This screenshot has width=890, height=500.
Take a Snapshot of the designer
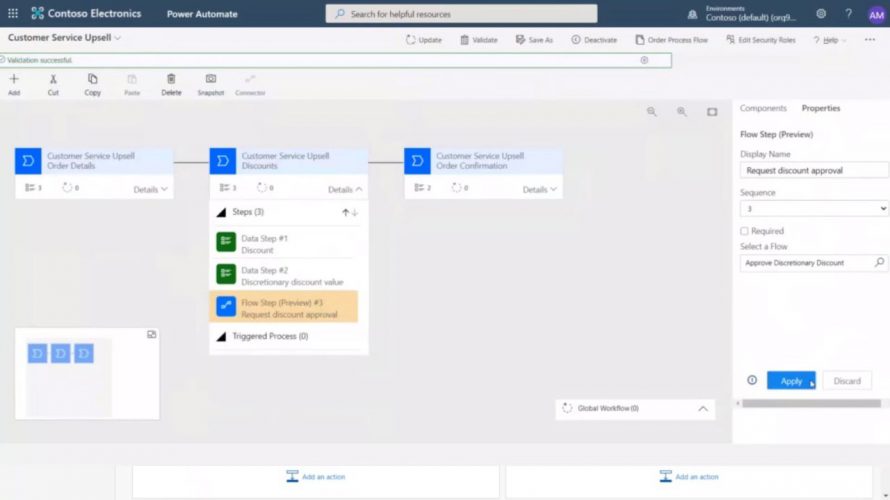[211, 85]
